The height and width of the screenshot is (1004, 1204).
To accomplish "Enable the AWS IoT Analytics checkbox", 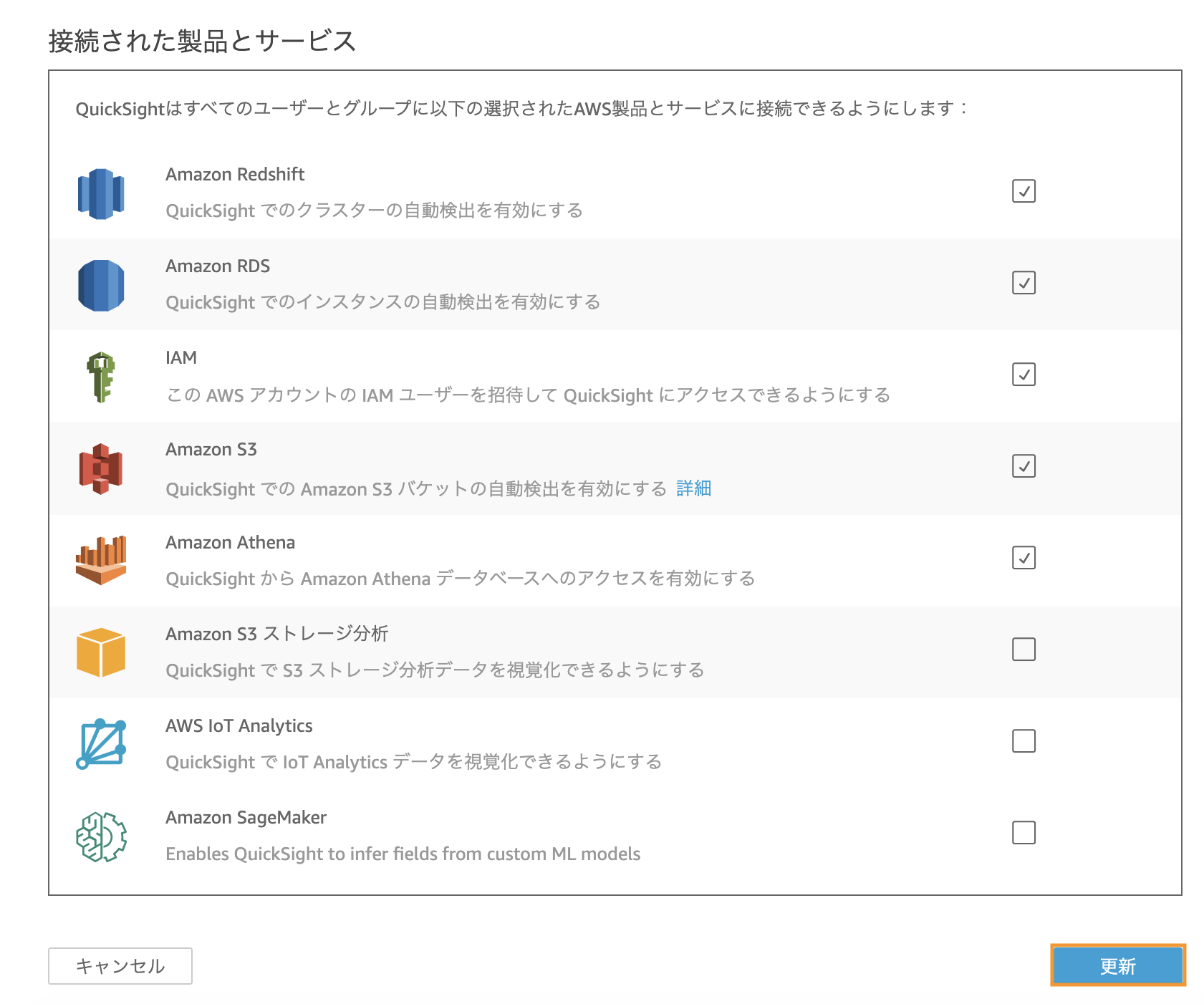I will (x=1024, y=741).
